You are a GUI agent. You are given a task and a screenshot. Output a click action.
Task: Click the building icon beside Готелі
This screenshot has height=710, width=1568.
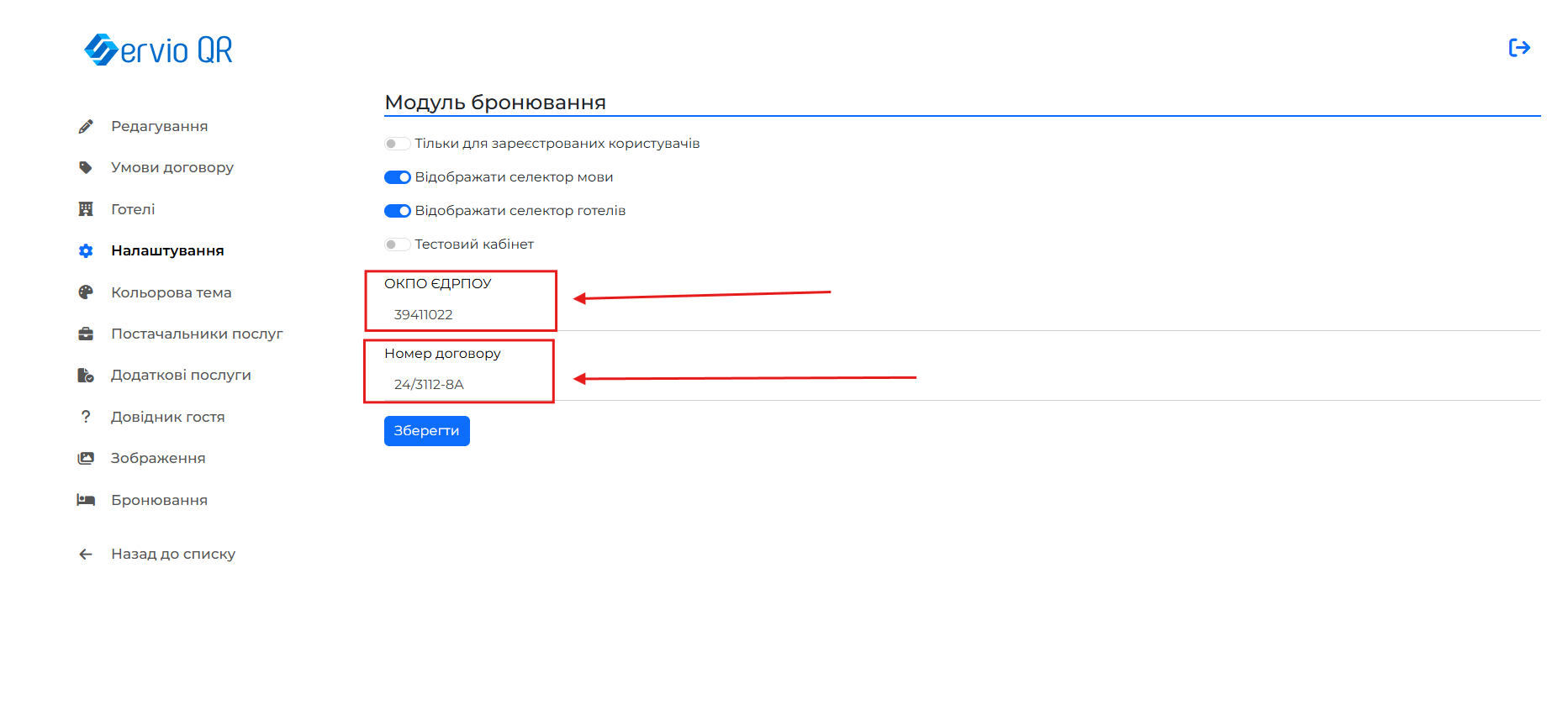[86, 209]
